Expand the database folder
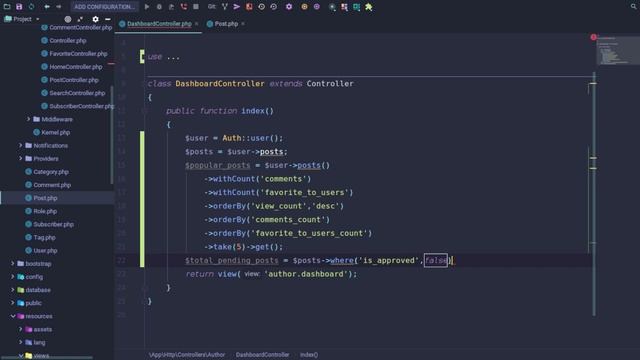This screenshot has width=640, height=360. [13, 290]
